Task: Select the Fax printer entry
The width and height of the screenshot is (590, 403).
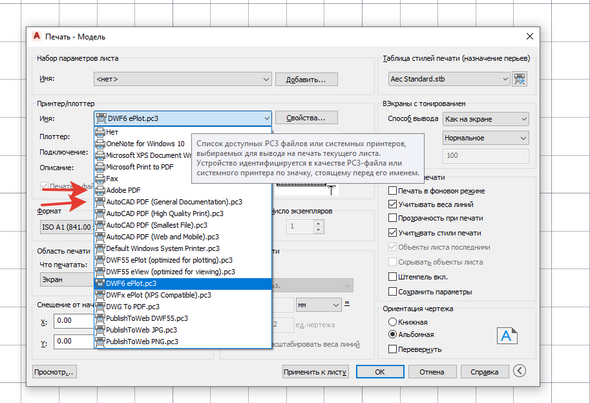Action: click(143, 178)
